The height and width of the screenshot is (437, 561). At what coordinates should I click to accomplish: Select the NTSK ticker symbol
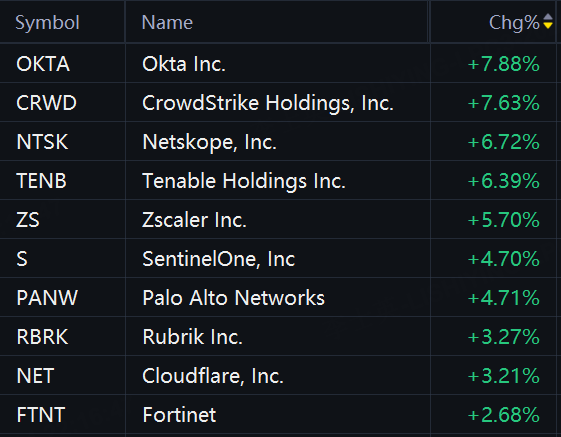42,142
